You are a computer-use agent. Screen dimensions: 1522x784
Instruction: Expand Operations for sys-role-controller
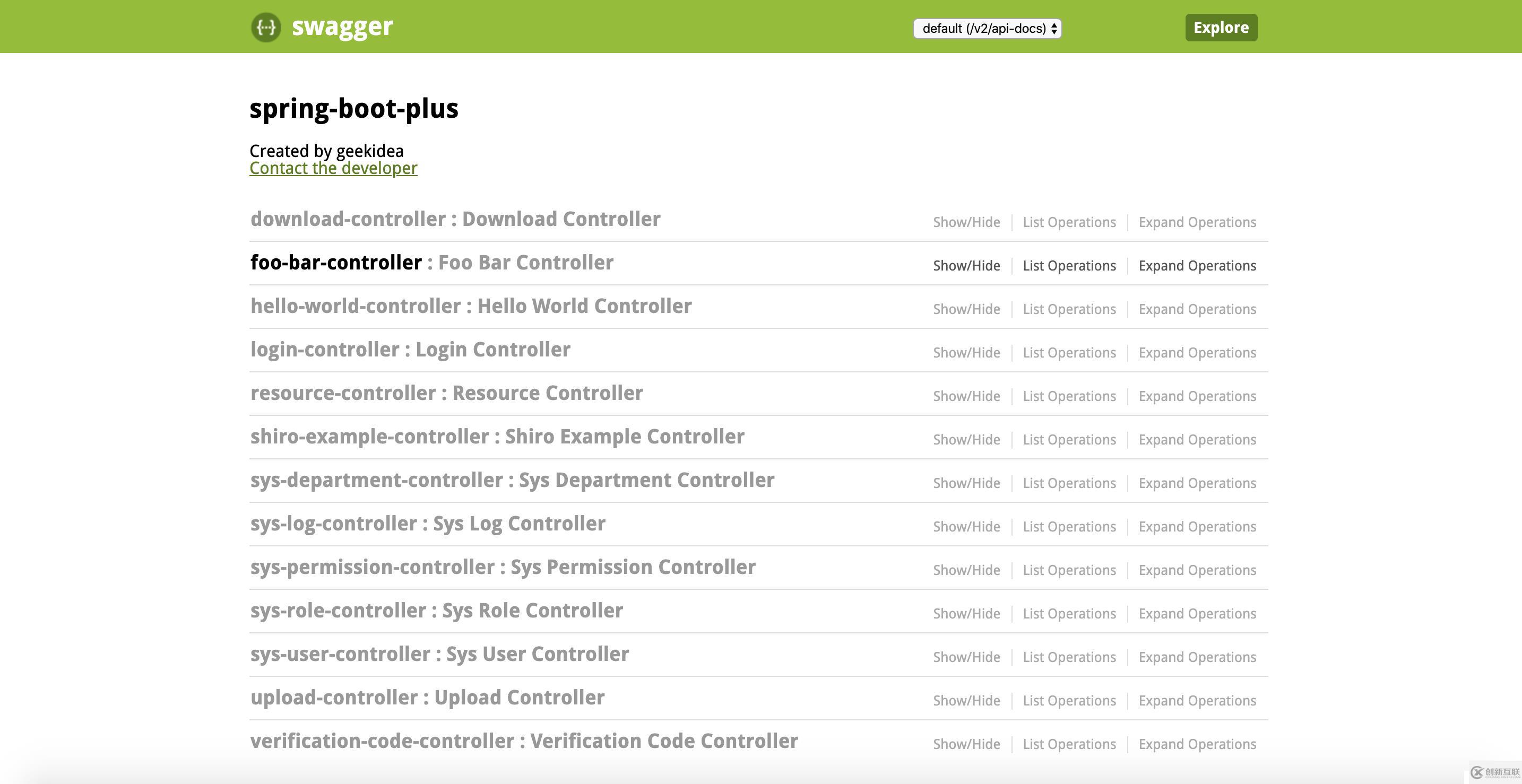(x=1197, y=614)
